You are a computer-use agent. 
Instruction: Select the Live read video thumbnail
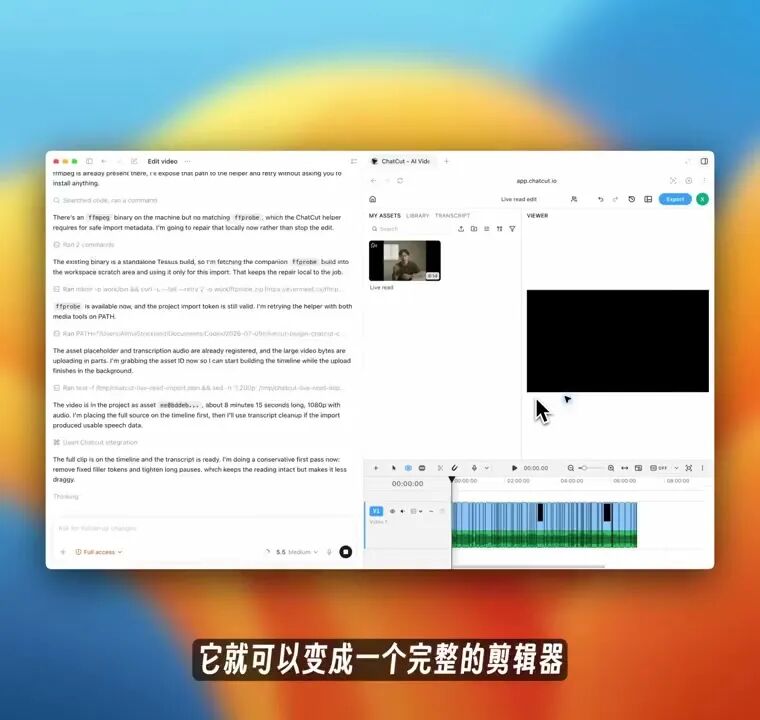click(405, 260)
